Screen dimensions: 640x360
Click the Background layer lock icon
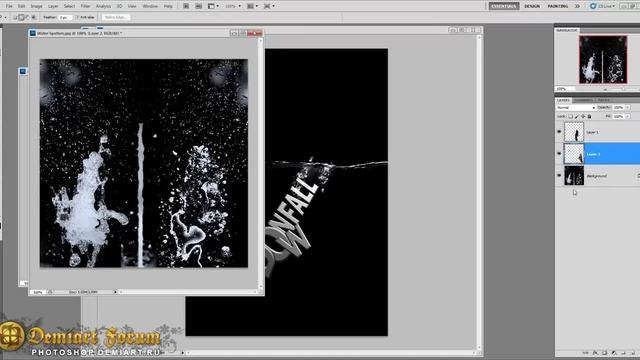pyautogui.click(x=638, y=176)
